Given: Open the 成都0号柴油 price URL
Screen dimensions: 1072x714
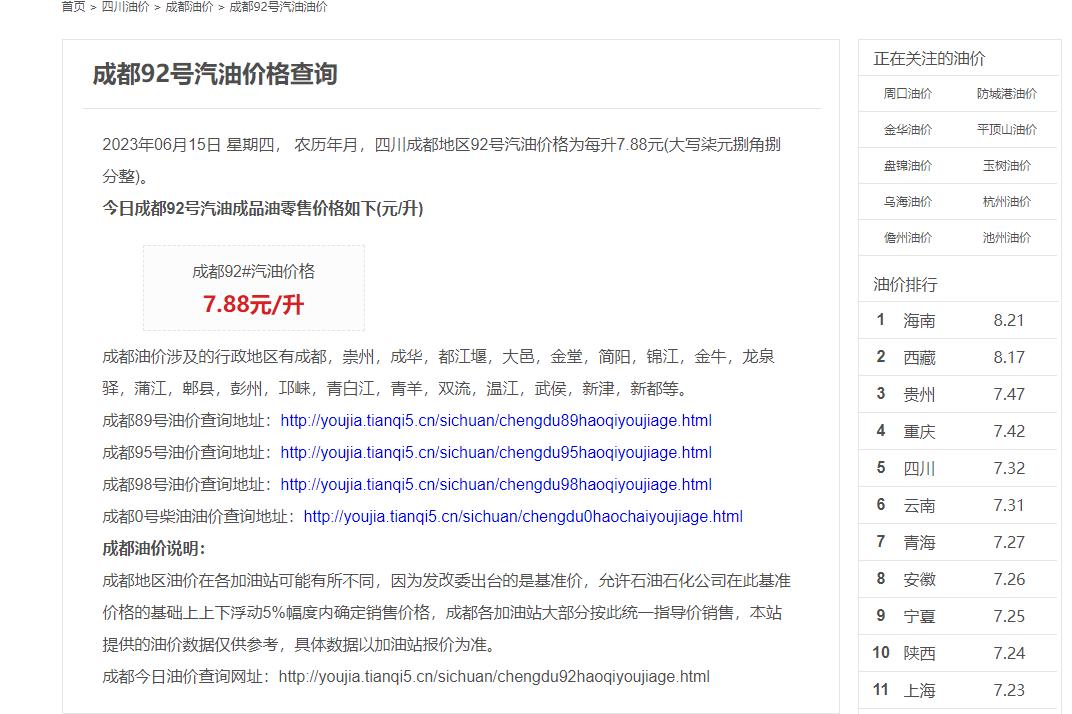Looking at the screenshot, I should click(x=522, y=517).
